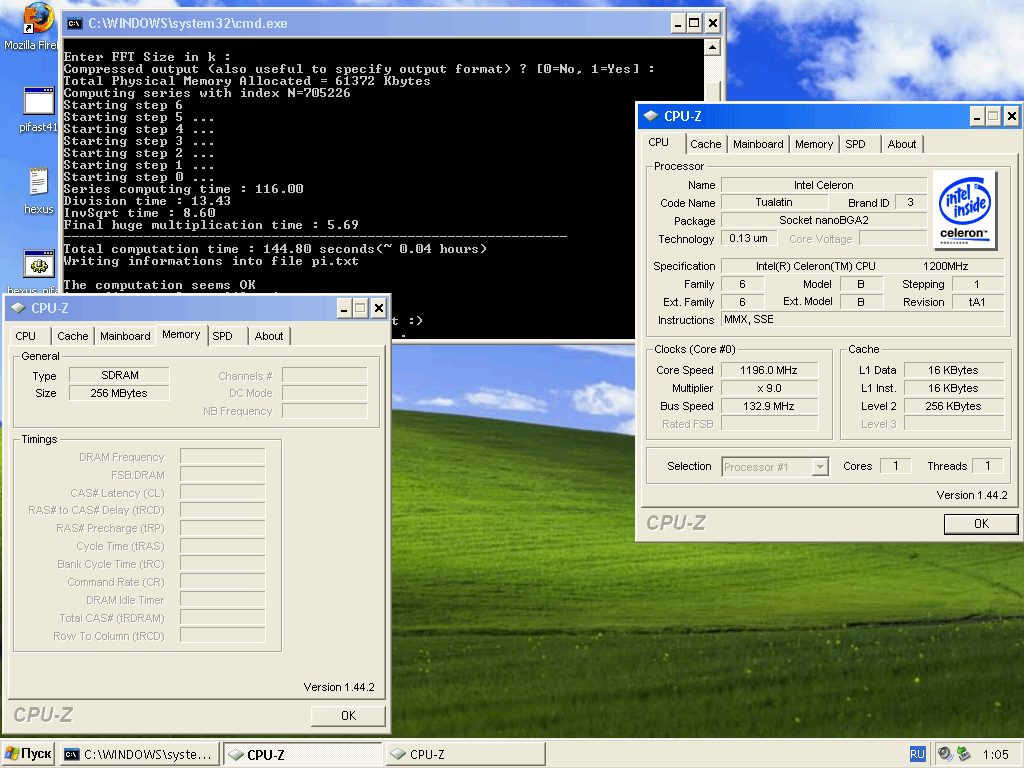Close the CPU-Z processor window
Viewport: 1024px width, 768px height.
1011,116
